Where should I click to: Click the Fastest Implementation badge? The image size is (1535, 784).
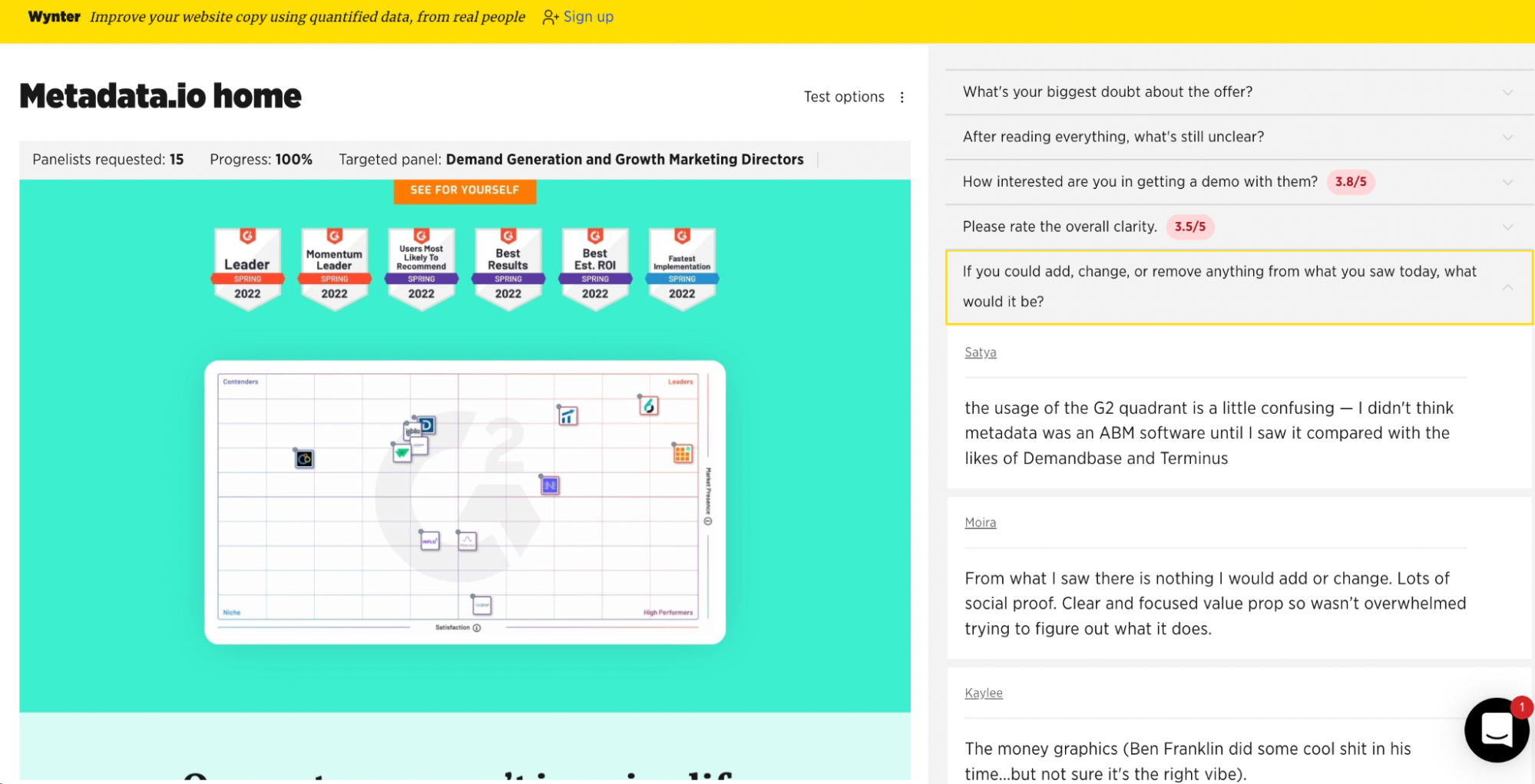681,268
